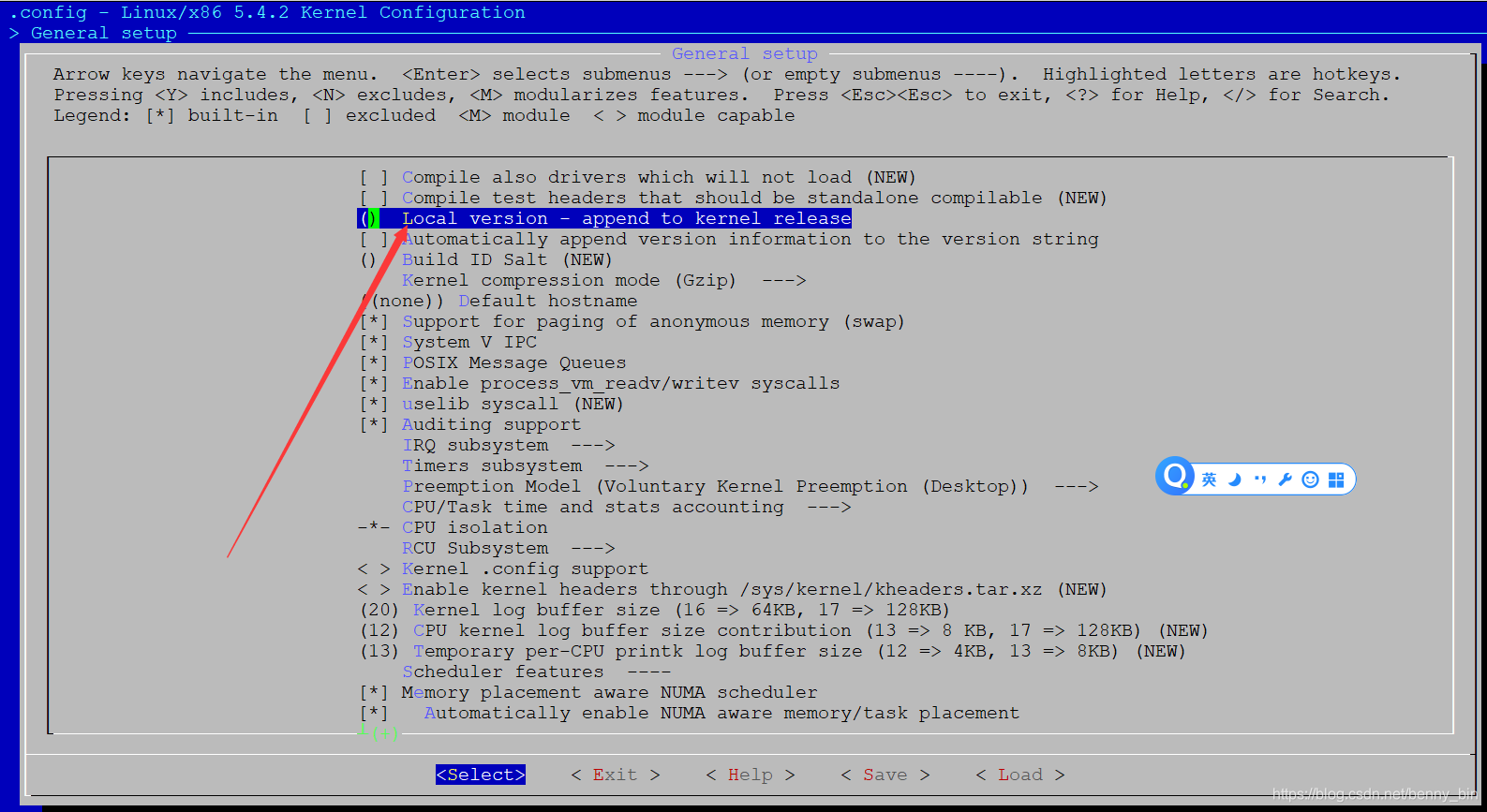Toggle the half-width moon icon in IME bar

(1235, 480)
